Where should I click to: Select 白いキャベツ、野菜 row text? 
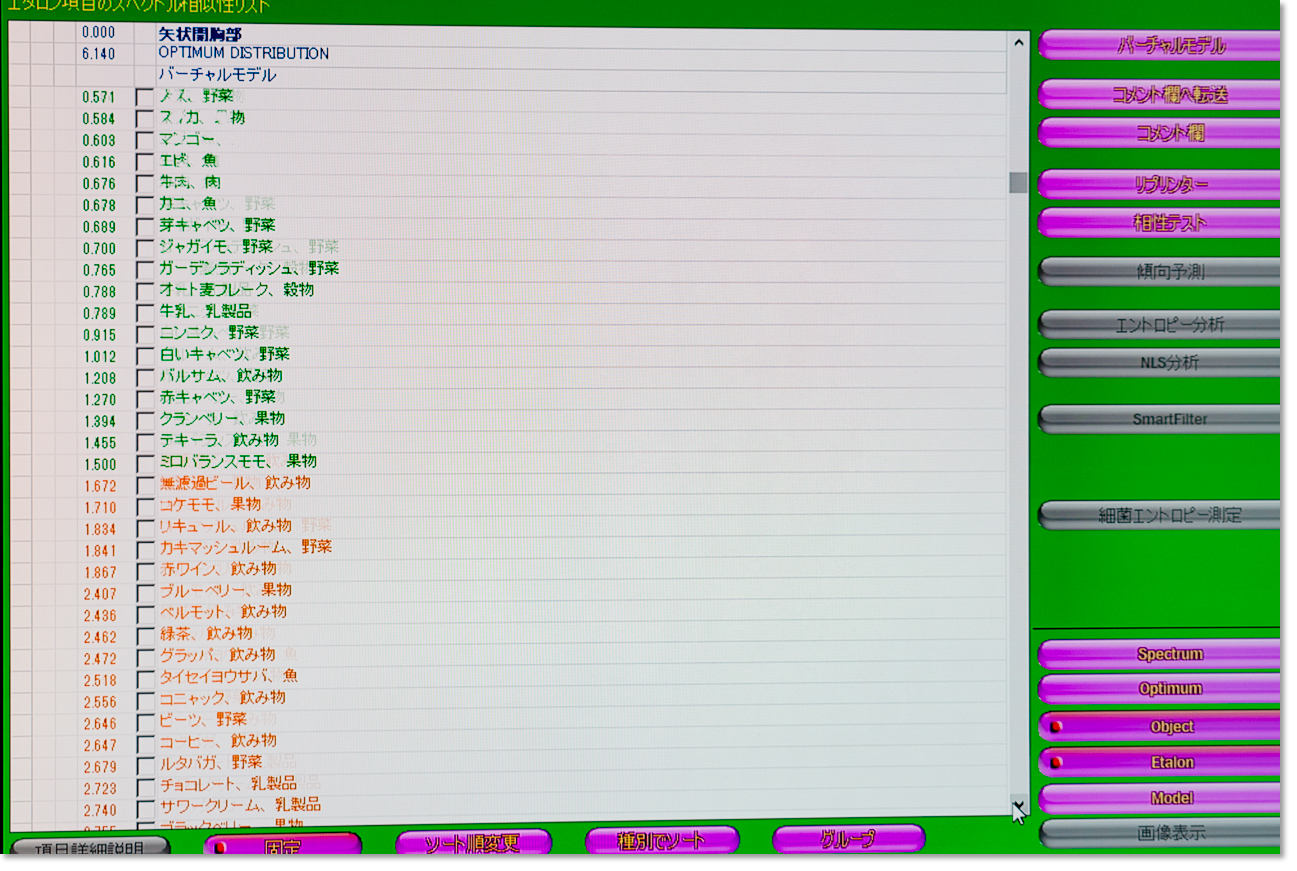point(225,355)
